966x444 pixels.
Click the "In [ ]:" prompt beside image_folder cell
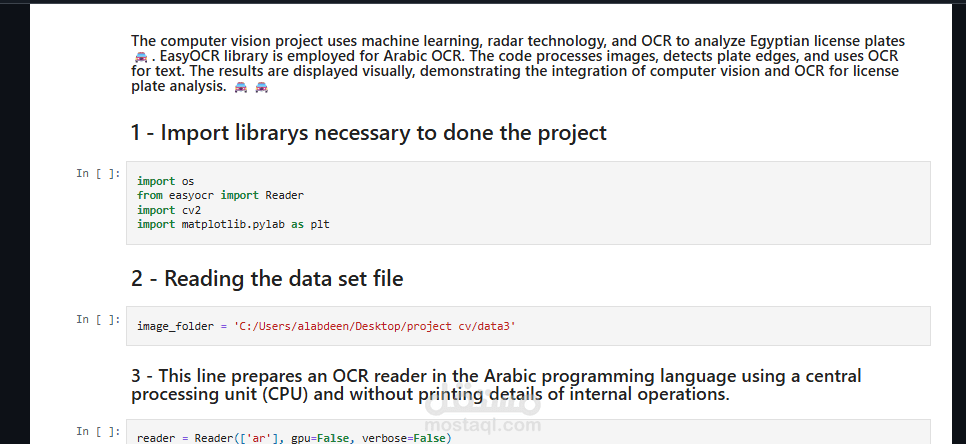(98, 319)
